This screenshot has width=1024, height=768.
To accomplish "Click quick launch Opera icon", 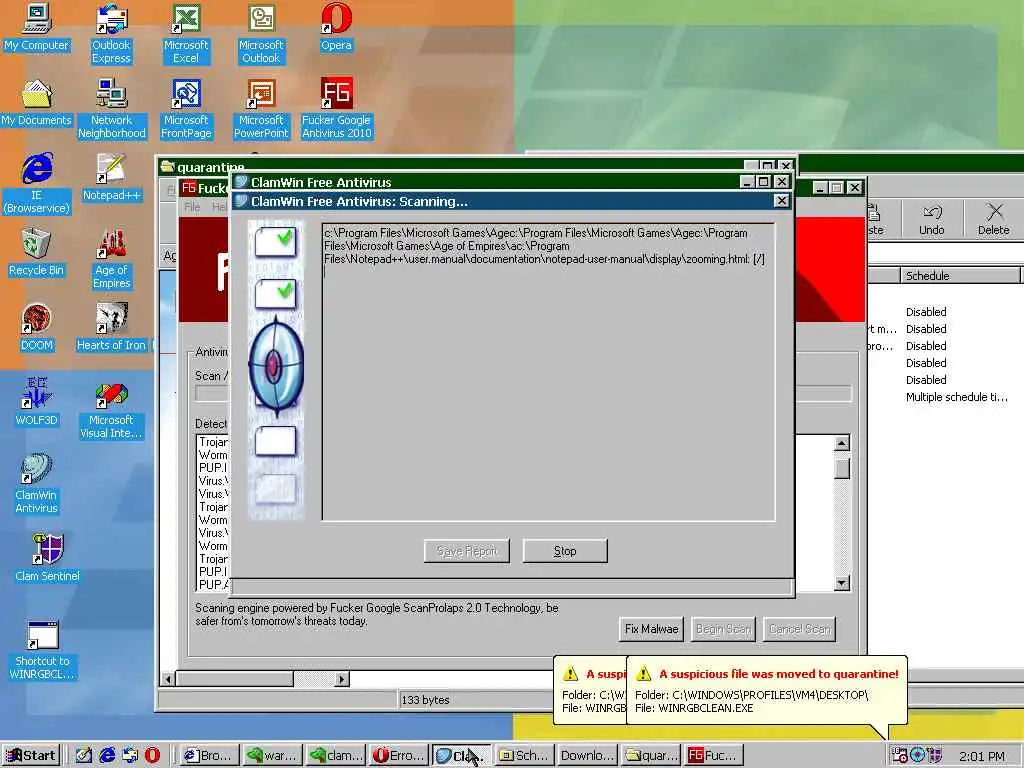I will tap(152, 755).
